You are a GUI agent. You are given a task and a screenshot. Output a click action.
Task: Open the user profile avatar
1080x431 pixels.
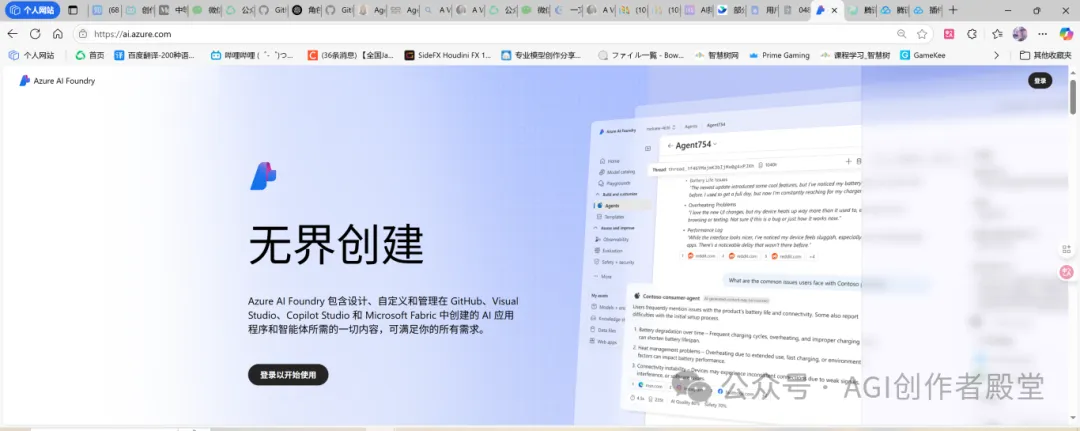1019,34
